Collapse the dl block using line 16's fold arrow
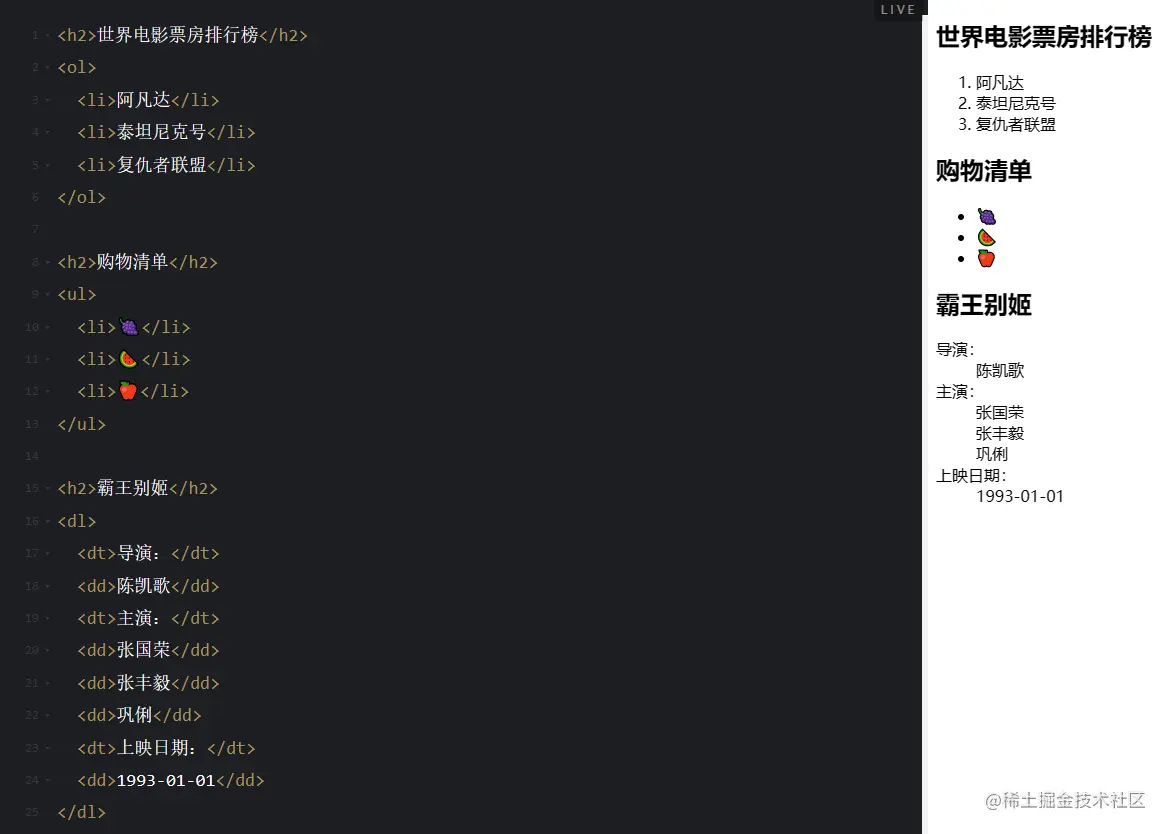 pos(46,520)
